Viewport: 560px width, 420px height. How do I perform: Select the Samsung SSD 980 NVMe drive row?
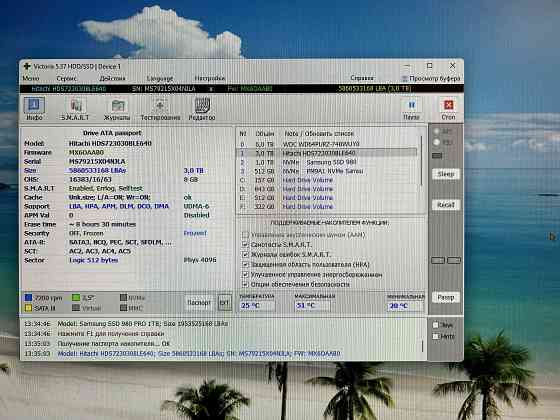pos(327,162)
